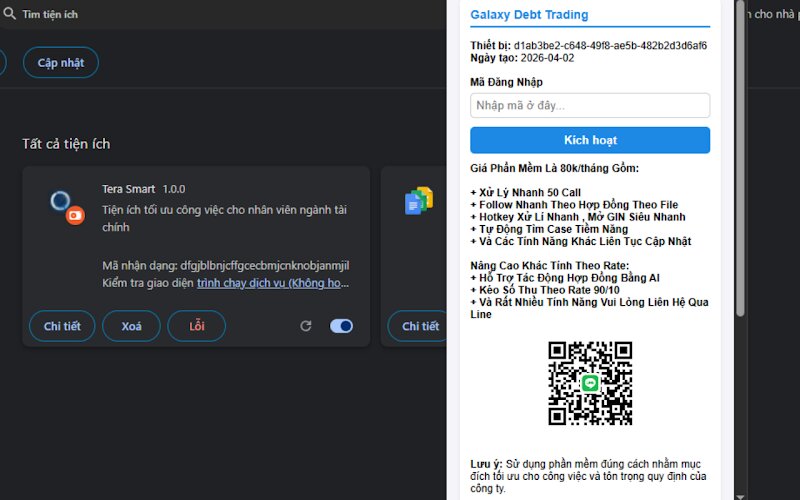This screenshot has height=500, width=800.
Task: Click the Ngày tạo 2026-04-02 text
Action: [x=522, y=58]
